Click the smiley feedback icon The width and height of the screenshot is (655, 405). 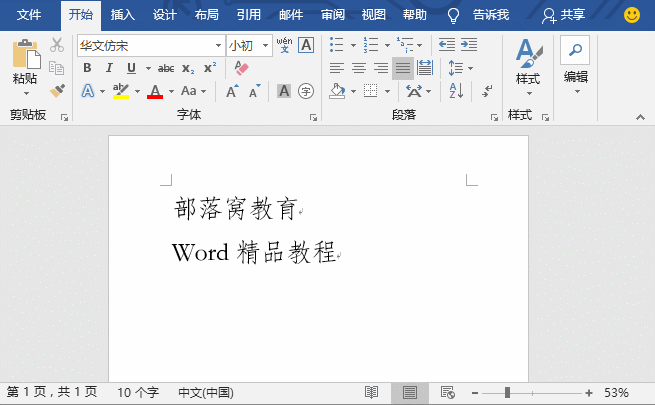point(632,15)
